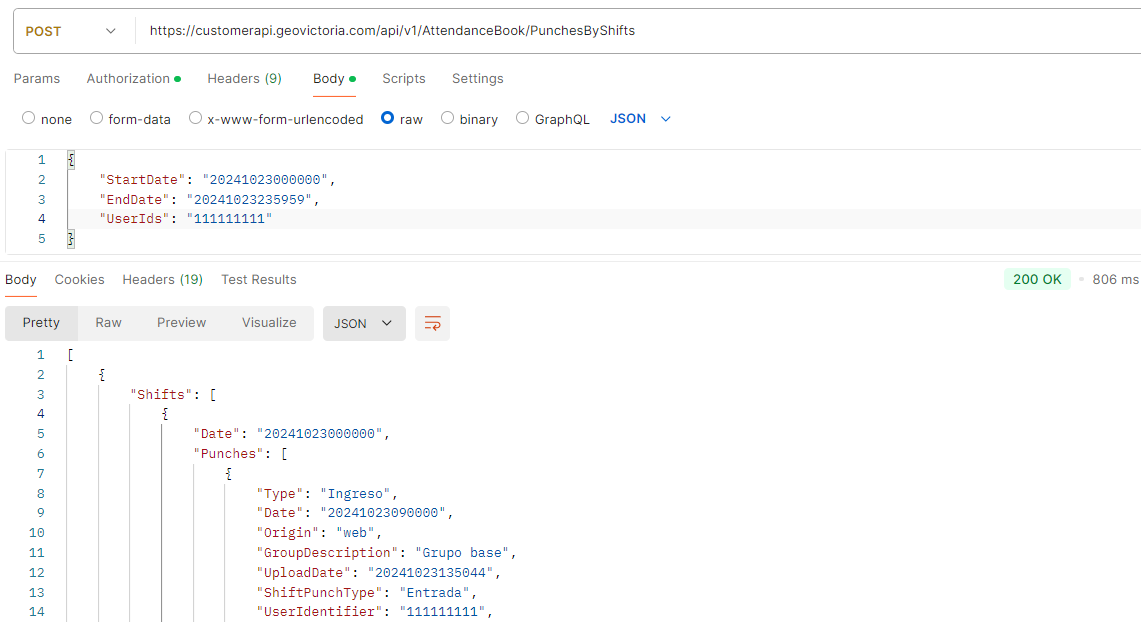Select the form-data radio option

coord(97,118)
